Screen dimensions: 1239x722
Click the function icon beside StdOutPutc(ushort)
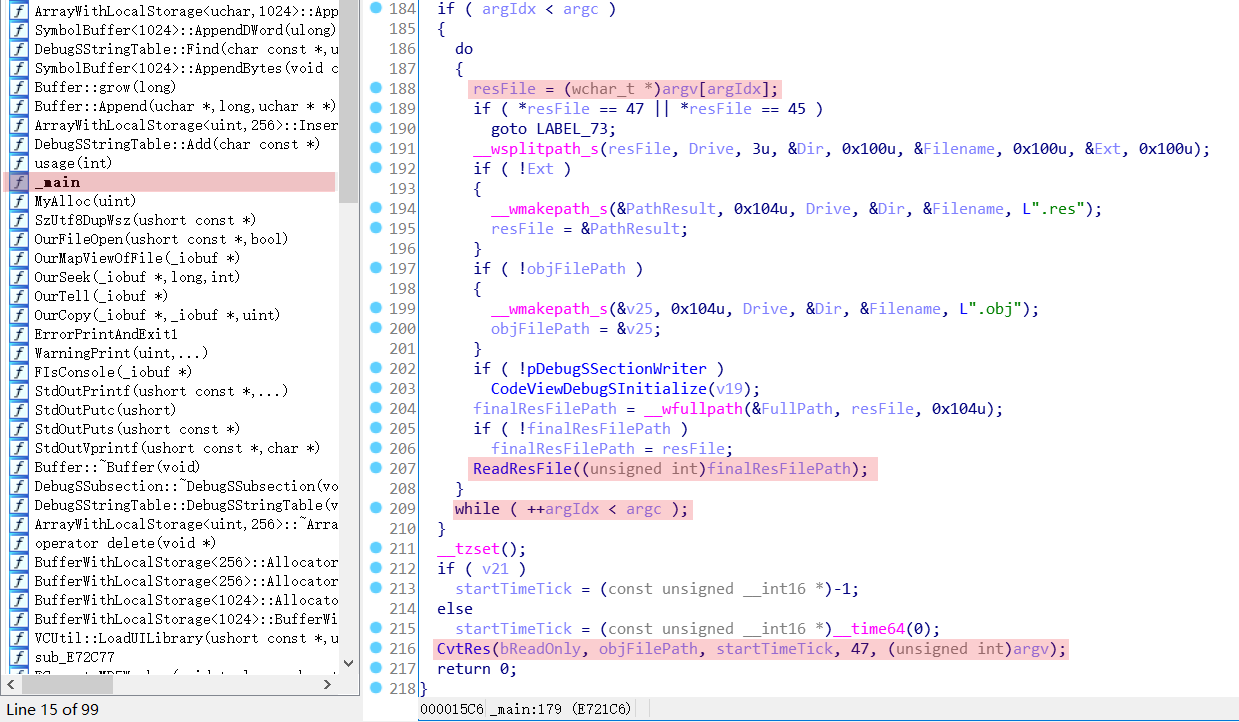(18, 410)
